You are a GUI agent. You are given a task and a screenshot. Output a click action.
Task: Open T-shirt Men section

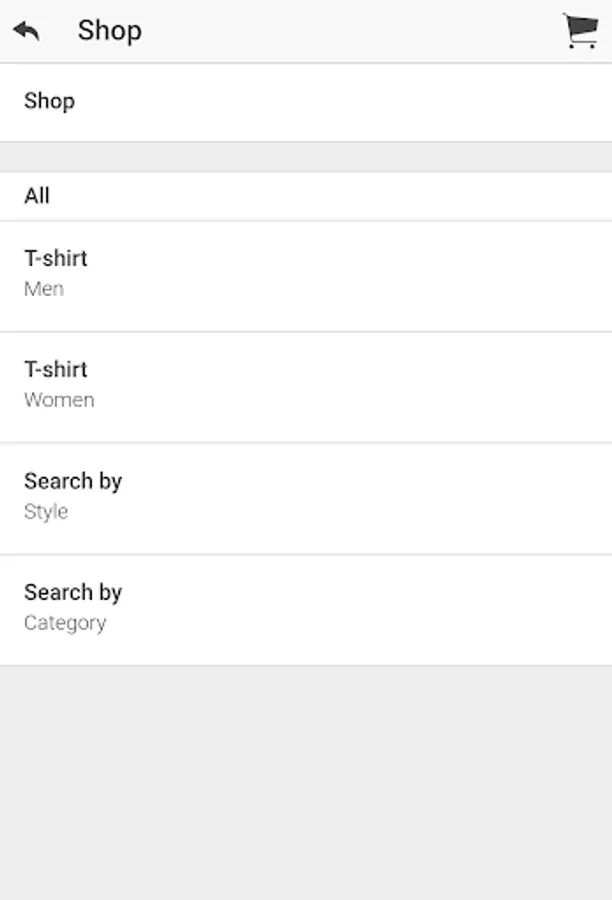coord(306,275)
